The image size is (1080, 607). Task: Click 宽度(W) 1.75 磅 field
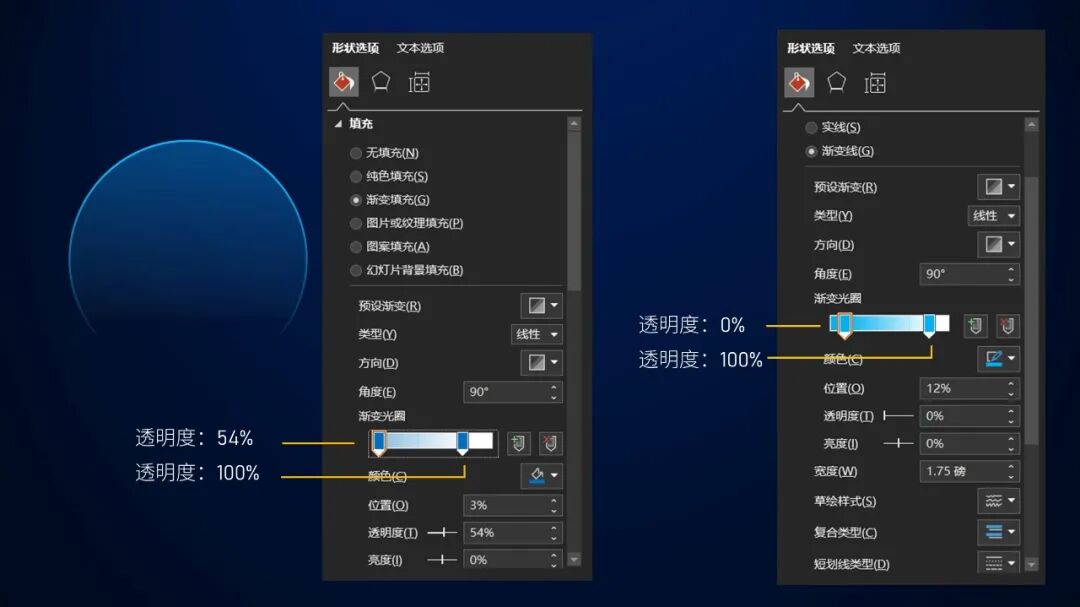pos(969,471)
